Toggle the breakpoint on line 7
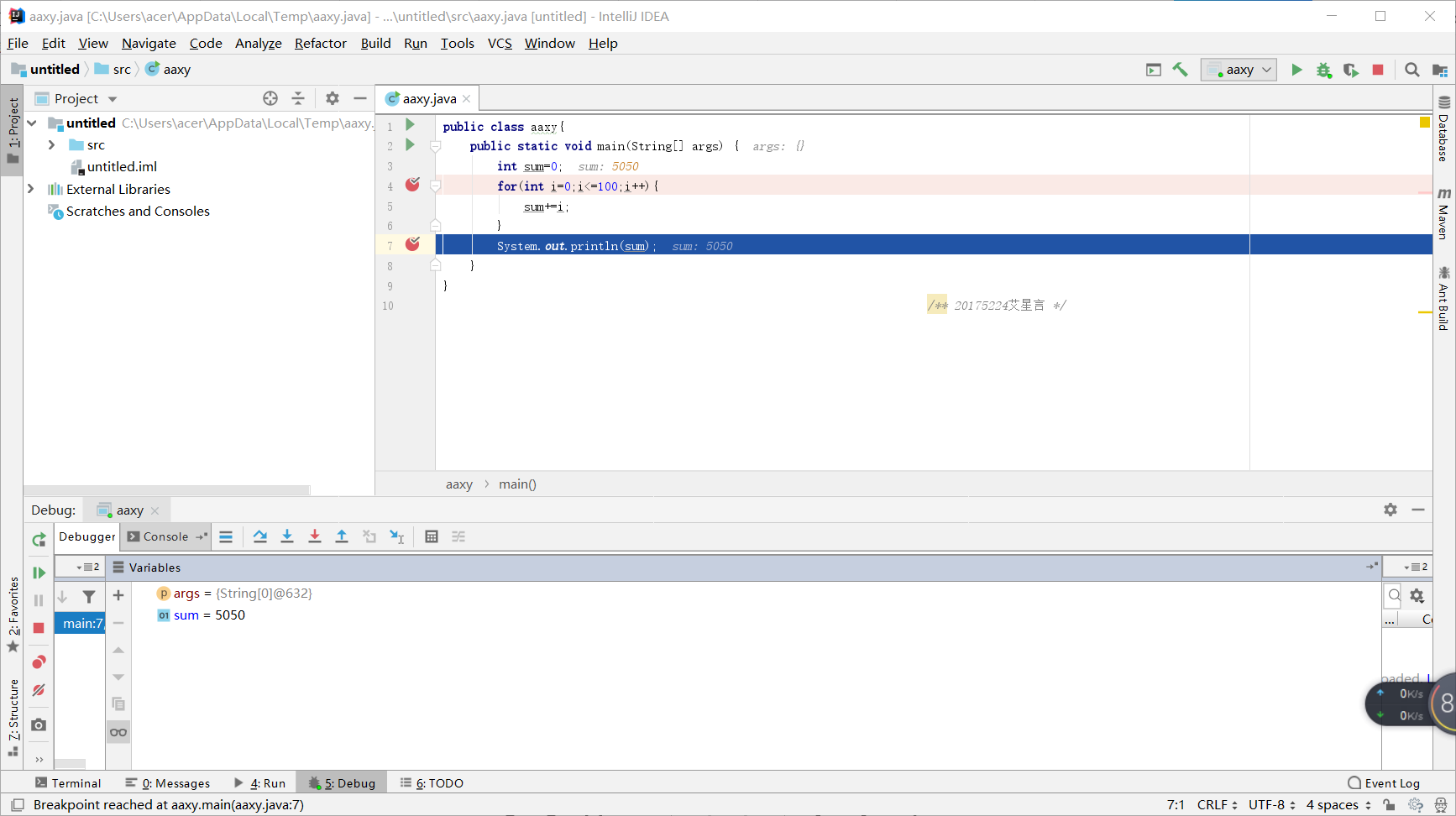 (412, 244)
